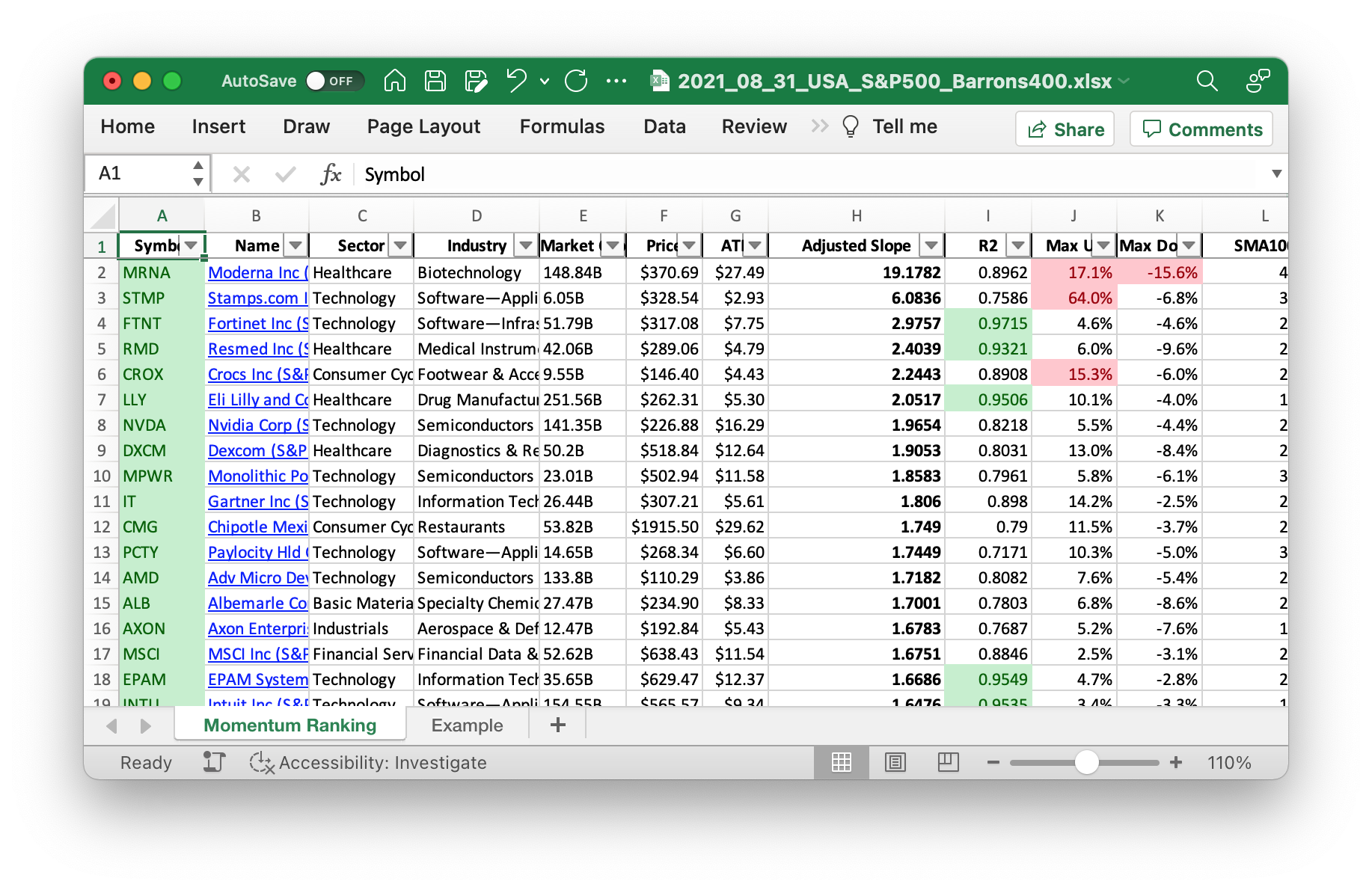Expand the formula bar with arrow
1372x890 pixels.
1276,174
